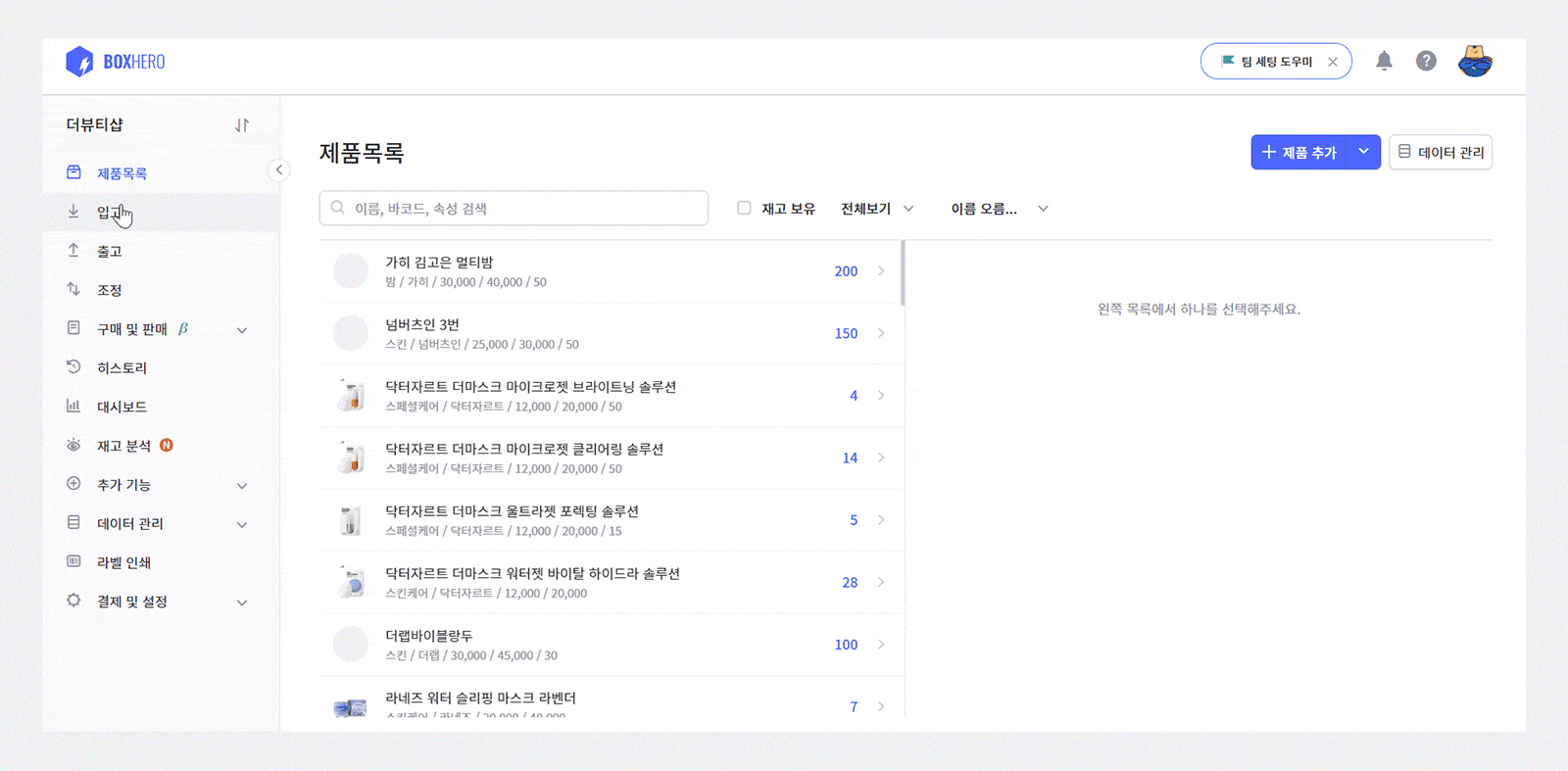The height and width of the screenshot is (771, 1568).
Task: Expand the 구매 및 판매 menu
Action: [x=242, y=330]
